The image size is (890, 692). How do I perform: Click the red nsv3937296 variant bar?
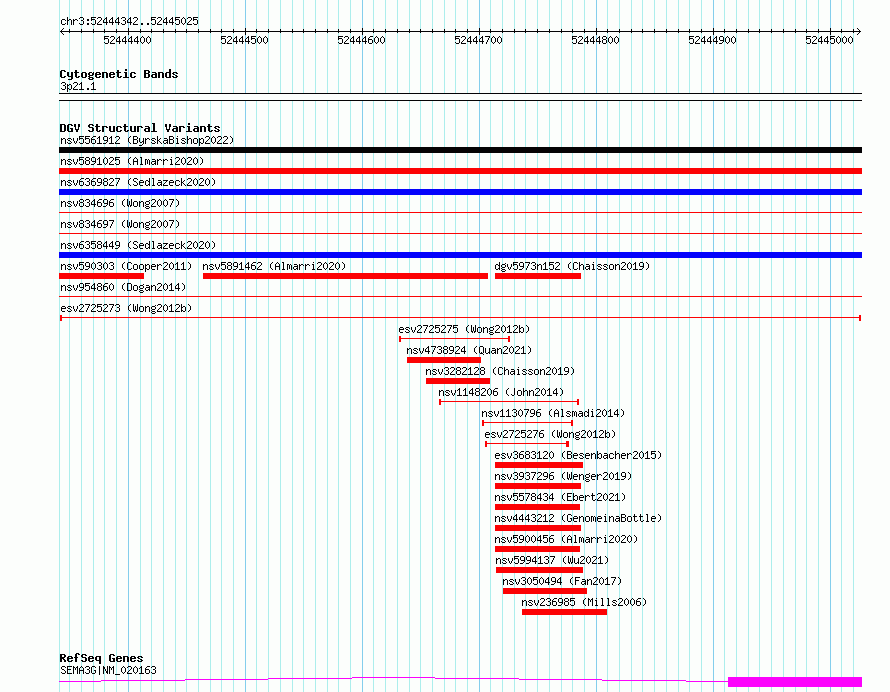pos(538,487)
